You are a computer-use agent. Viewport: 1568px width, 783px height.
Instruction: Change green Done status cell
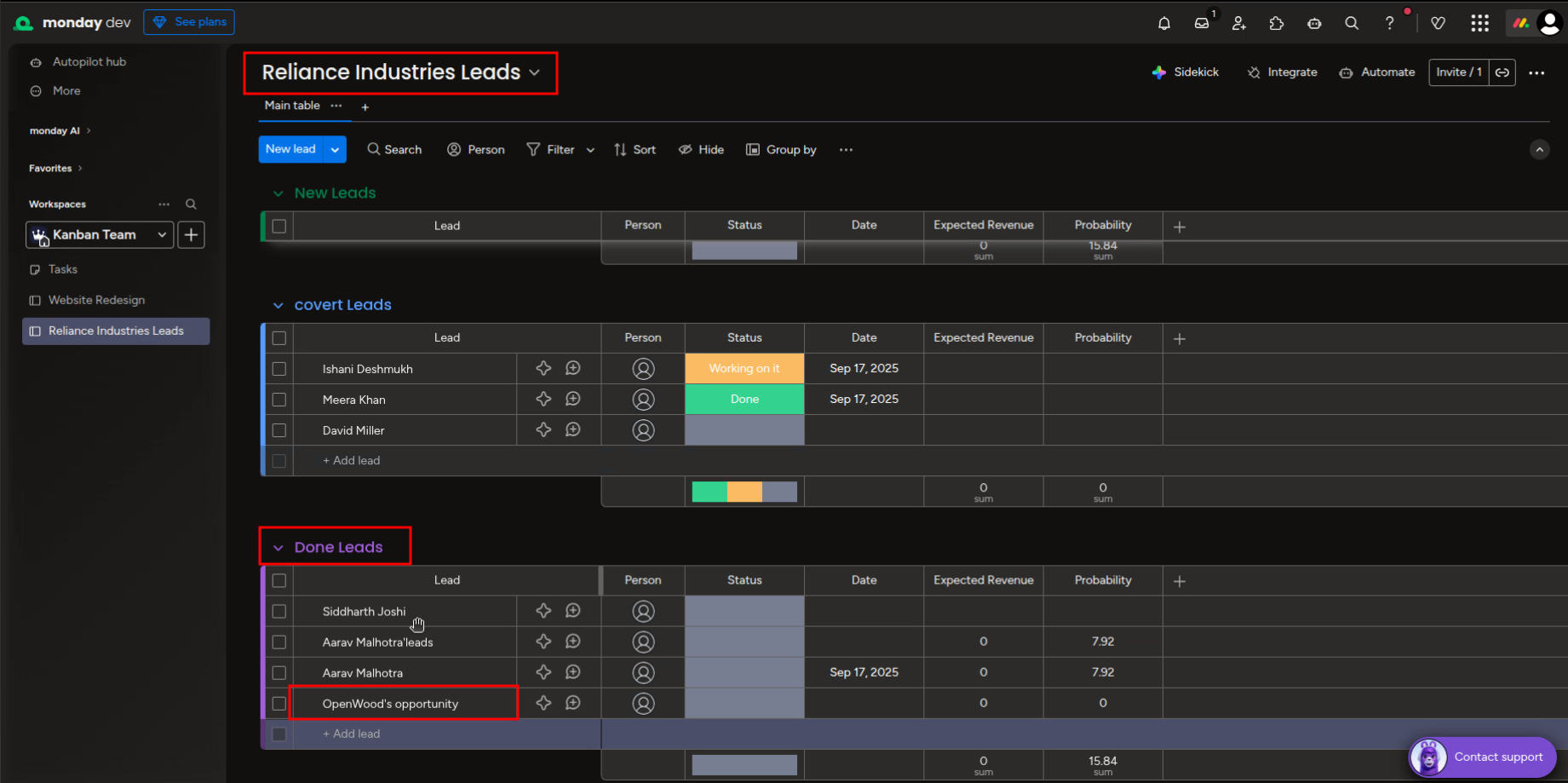pos(744,399)
